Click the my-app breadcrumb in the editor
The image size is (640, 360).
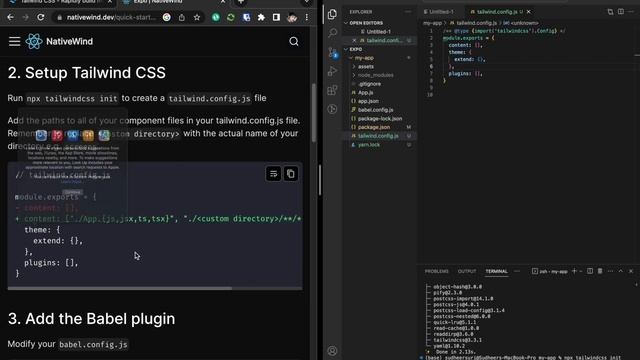click(432, 23)
